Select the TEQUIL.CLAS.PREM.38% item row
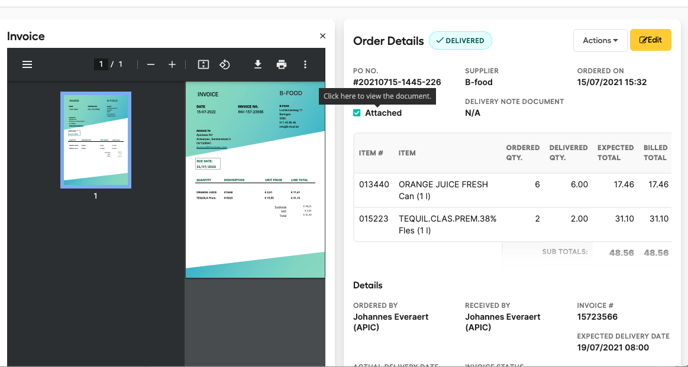This screenshot has height=367, width=688. [512, 224]
